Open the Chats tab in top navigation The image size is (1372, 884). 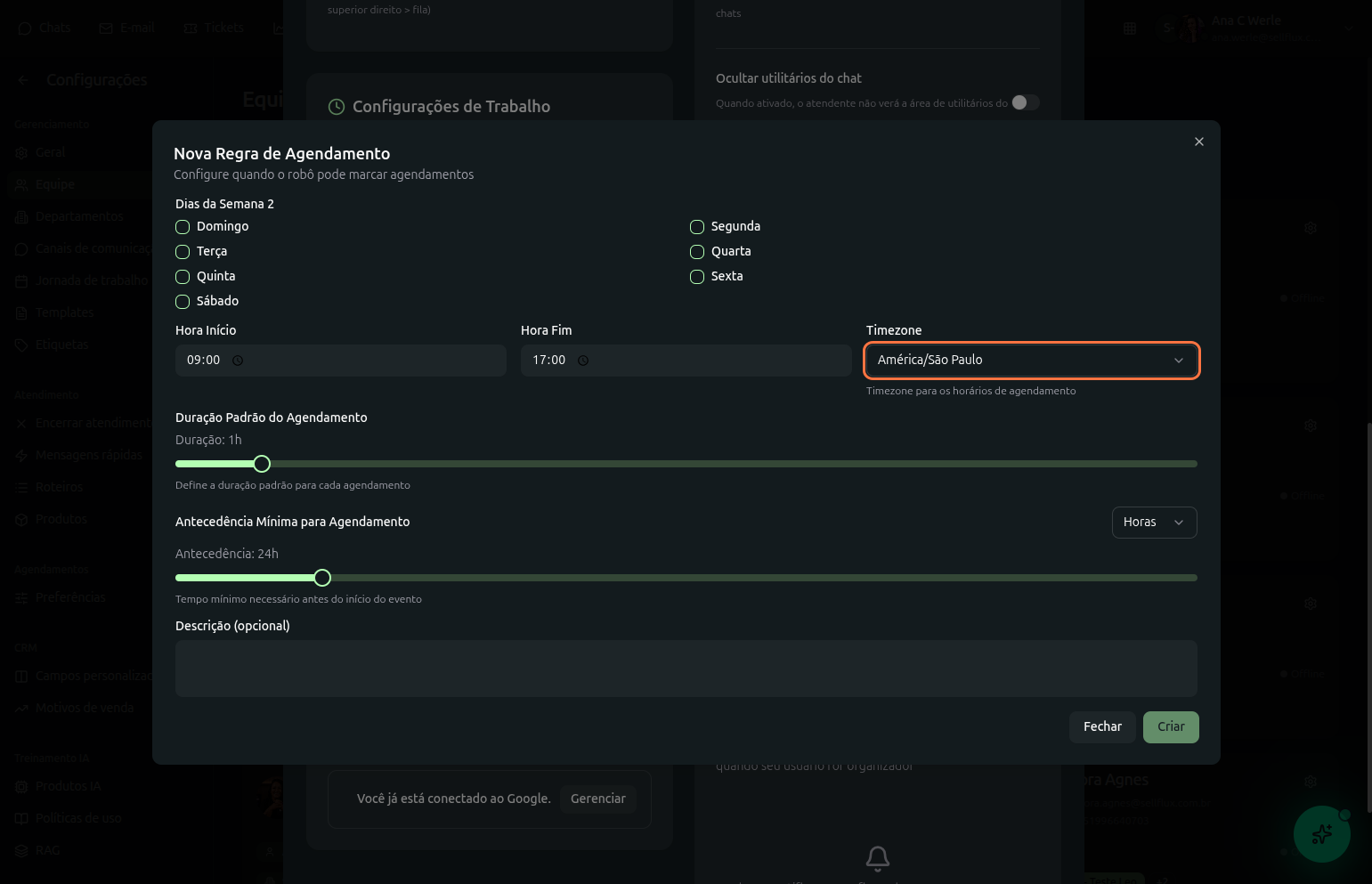tap(45, 28)
